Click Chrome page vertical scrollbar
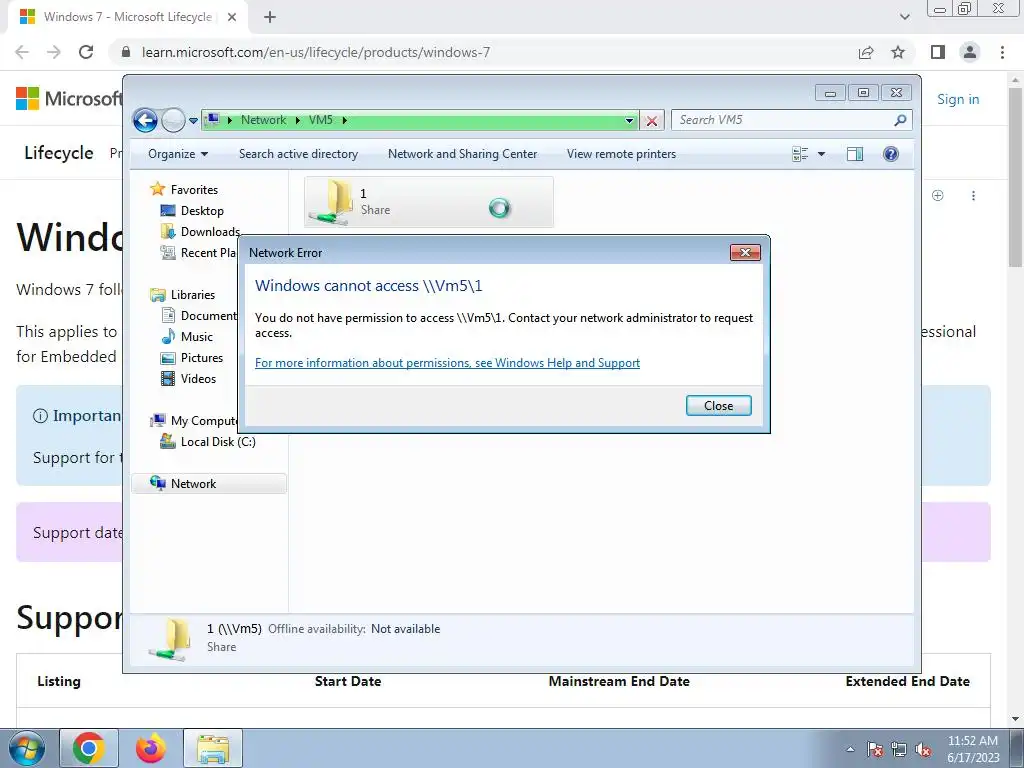 tap(1016, 176)
